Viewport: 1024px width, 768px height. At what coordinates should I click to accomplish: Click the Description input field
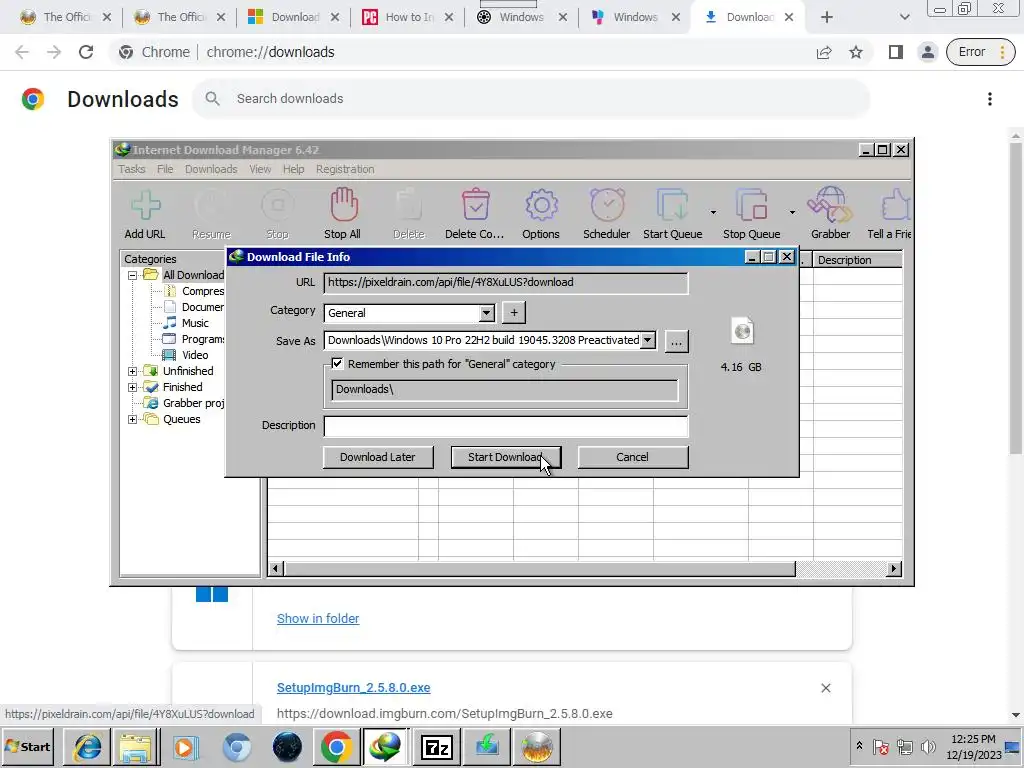505,426
